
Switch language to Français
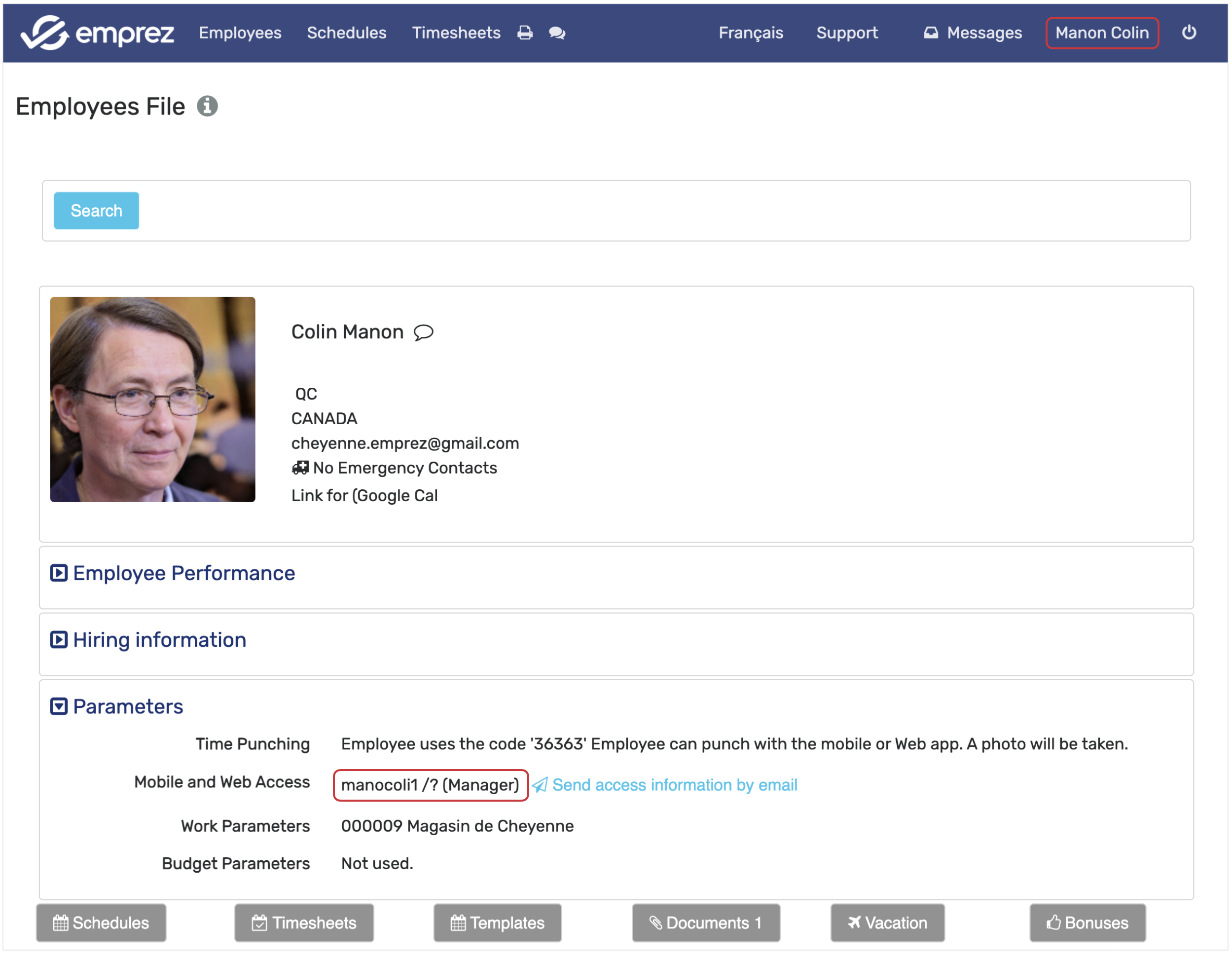pyautogui.click(x=750, y=33)
